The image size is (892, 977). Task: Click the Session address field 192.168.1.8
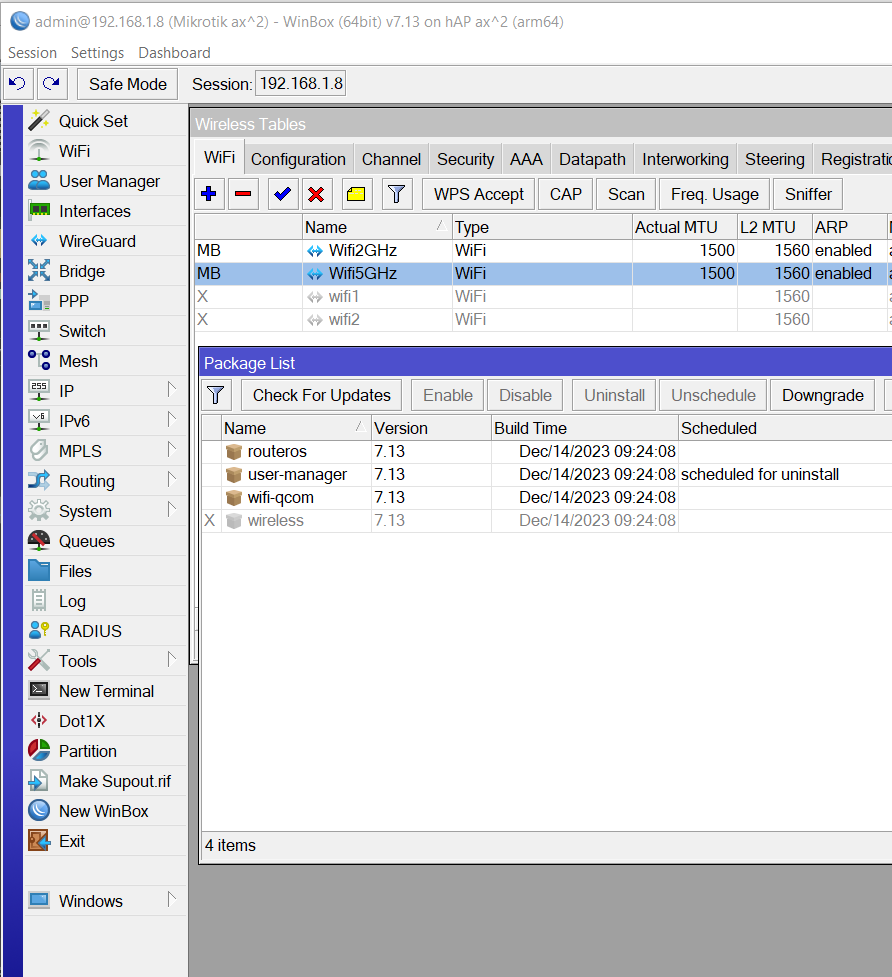pyautogui.click(x=300, y=84)
